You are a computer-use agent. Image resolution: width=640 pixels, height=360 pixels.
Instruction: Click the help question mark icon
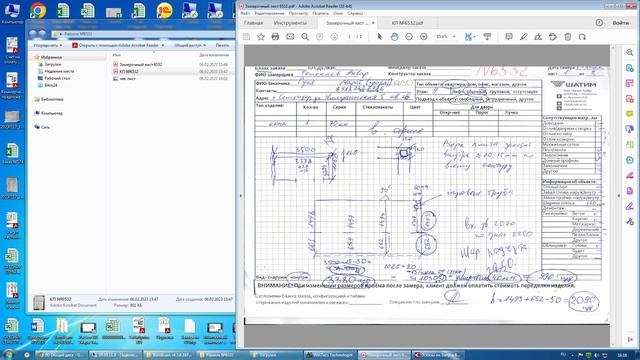pos(599,23)
